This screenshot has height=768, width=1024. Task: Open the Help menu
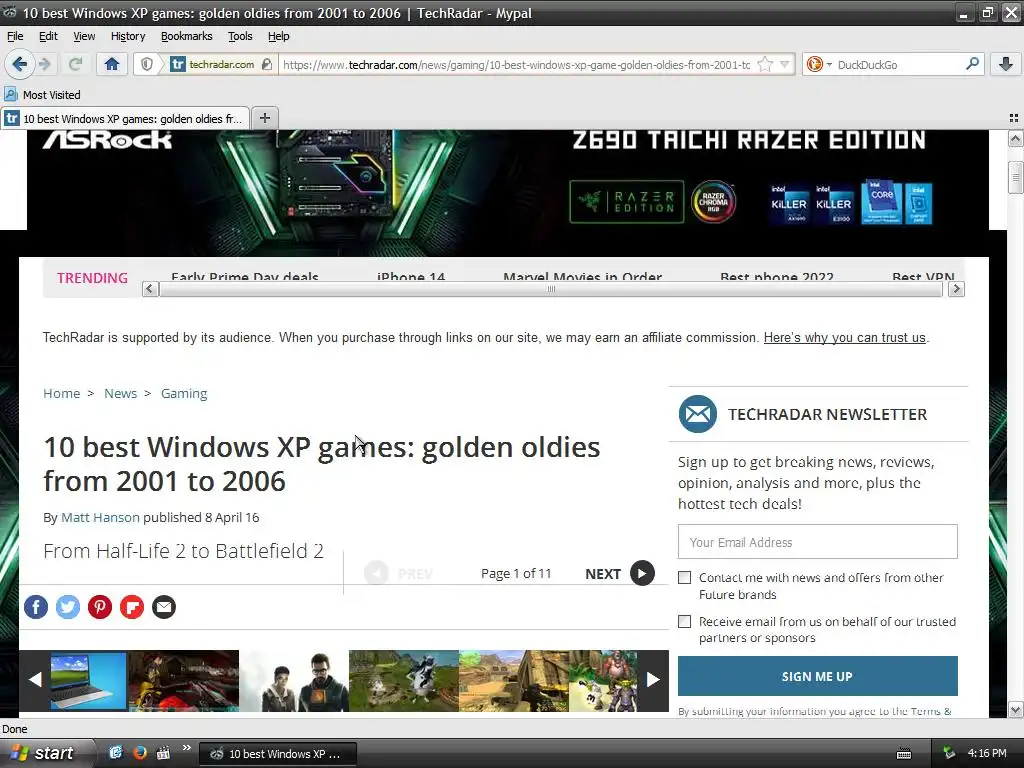click(278, 36)
